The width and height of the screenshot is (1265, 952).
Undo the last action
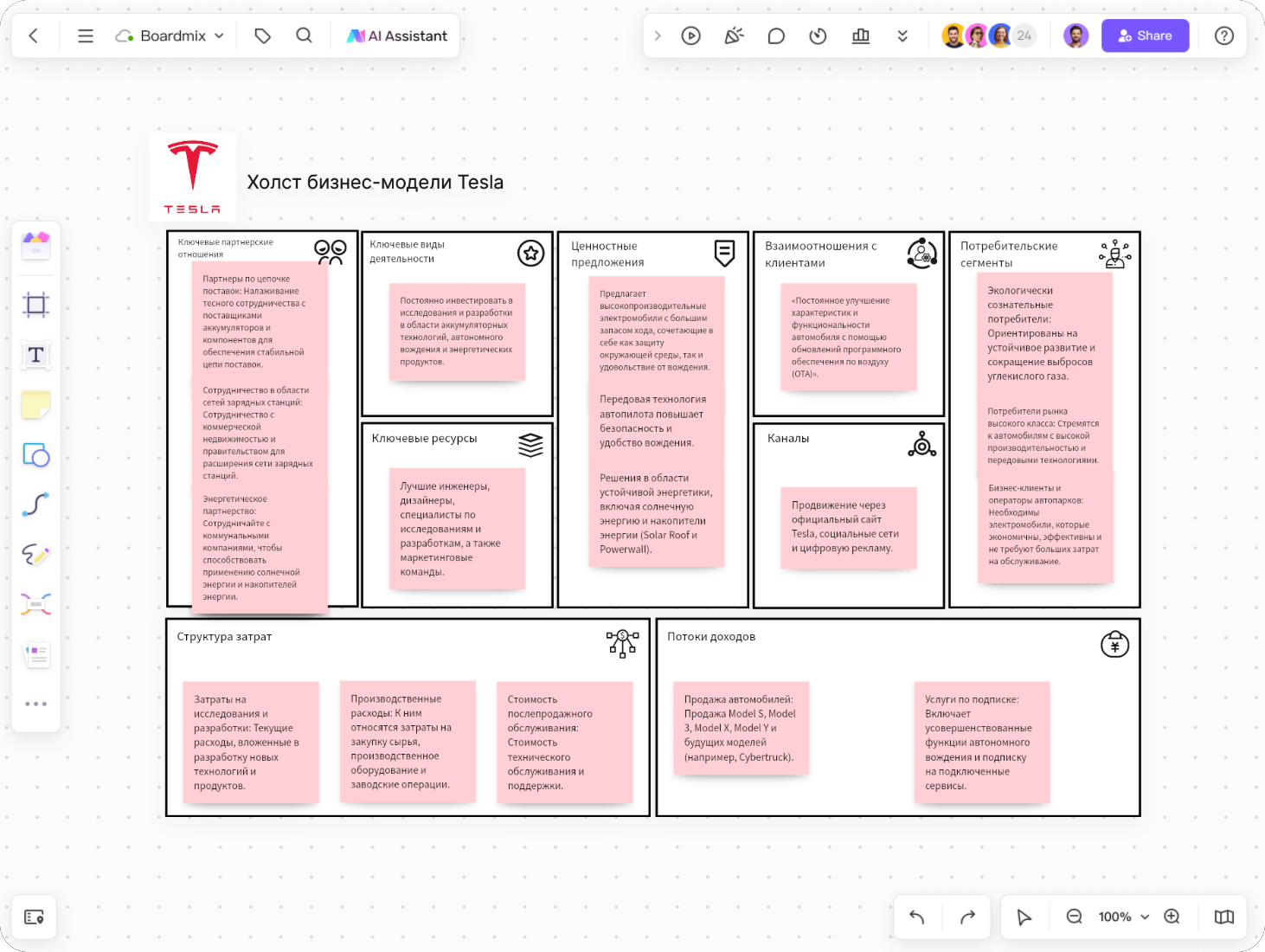[917, 917]
